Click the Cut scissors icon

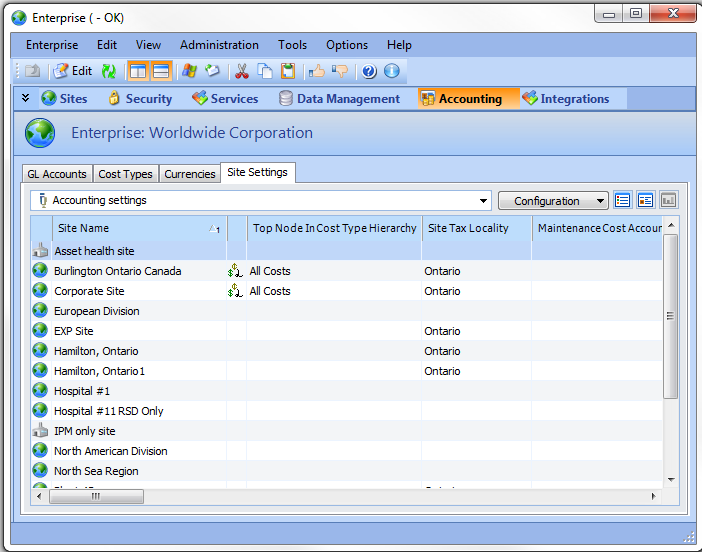click(241, 71)
